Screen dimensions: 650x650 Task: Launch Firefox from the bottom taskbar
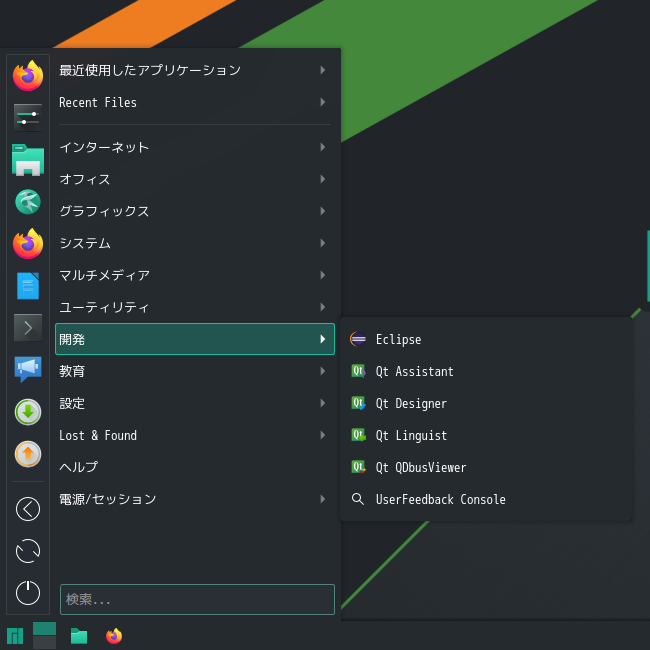[114, 636]
